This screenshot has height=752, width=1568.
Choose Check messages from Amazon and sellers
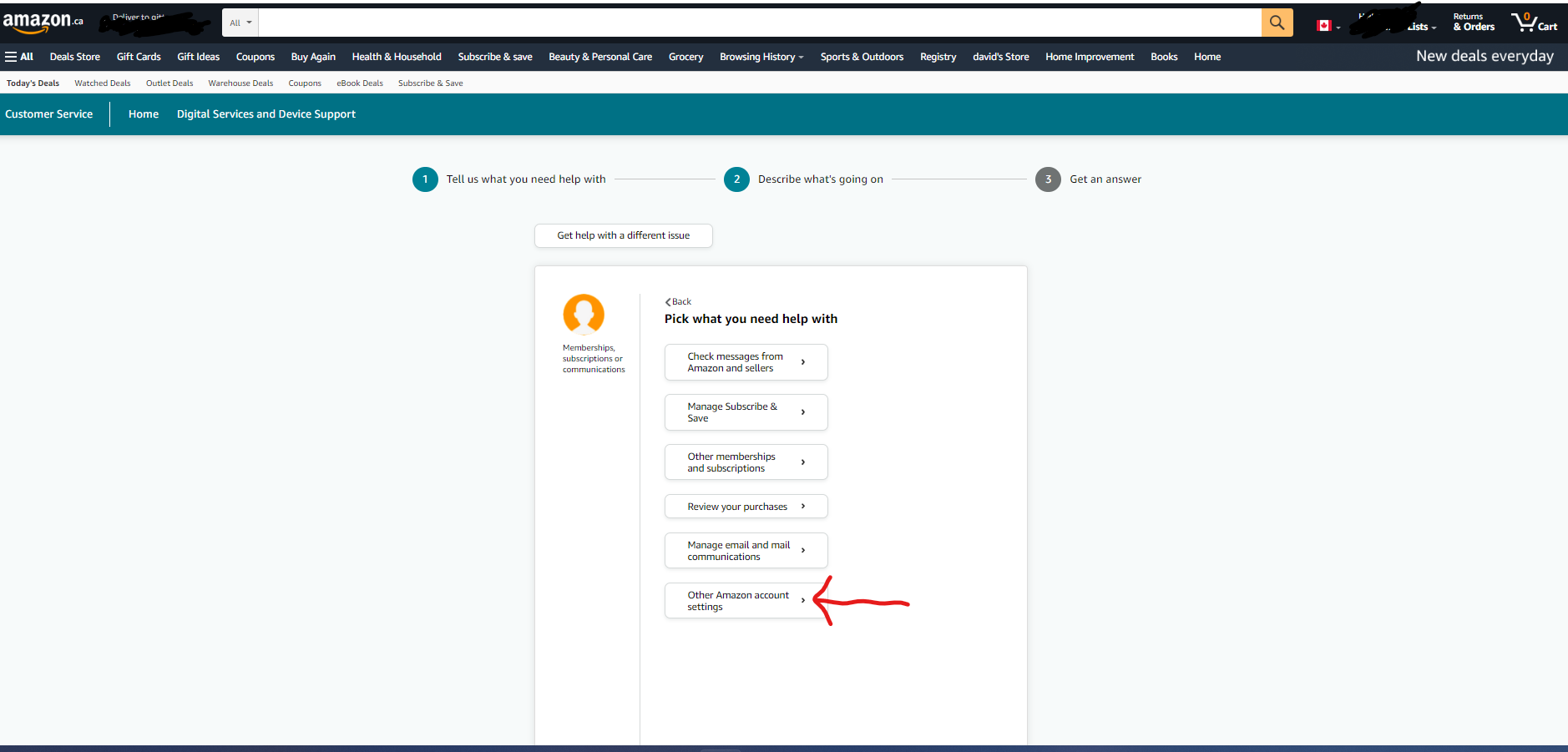pyautogui.click(x=746, y=362)
